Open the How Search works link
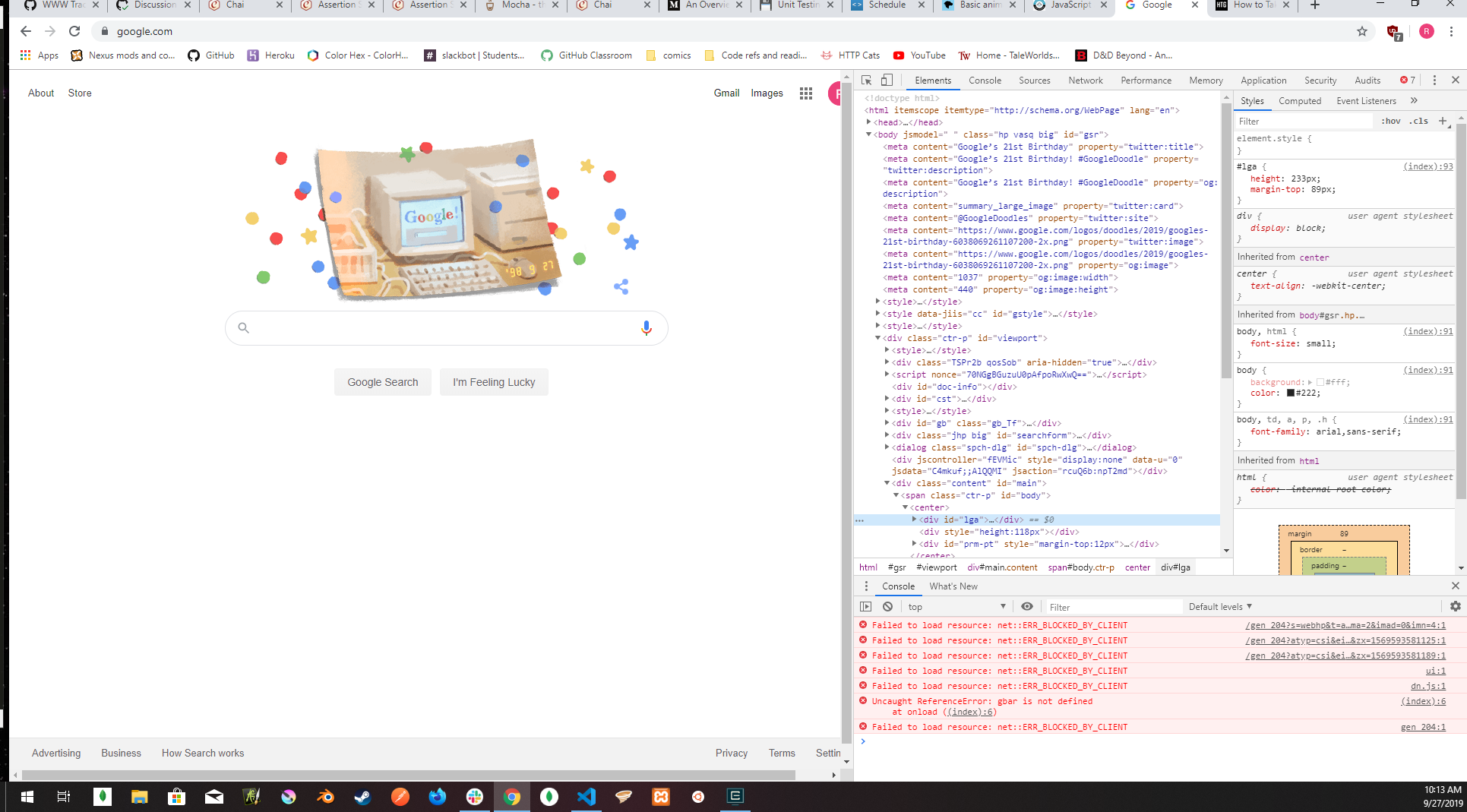Viewport: 1467px width, 812px height. pos(203,754)
